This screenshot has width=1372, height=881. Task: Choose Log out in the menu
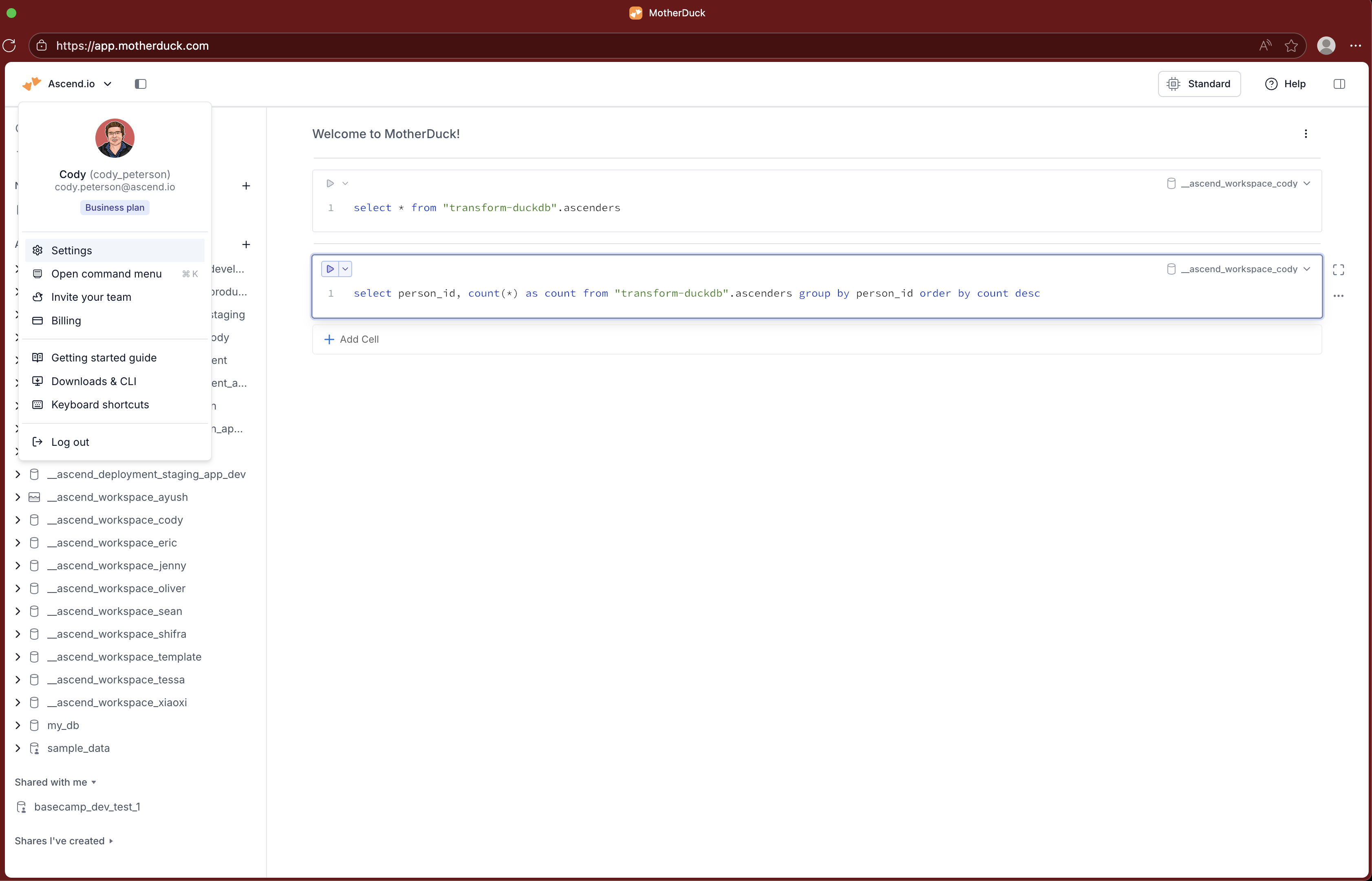[70, 442]
